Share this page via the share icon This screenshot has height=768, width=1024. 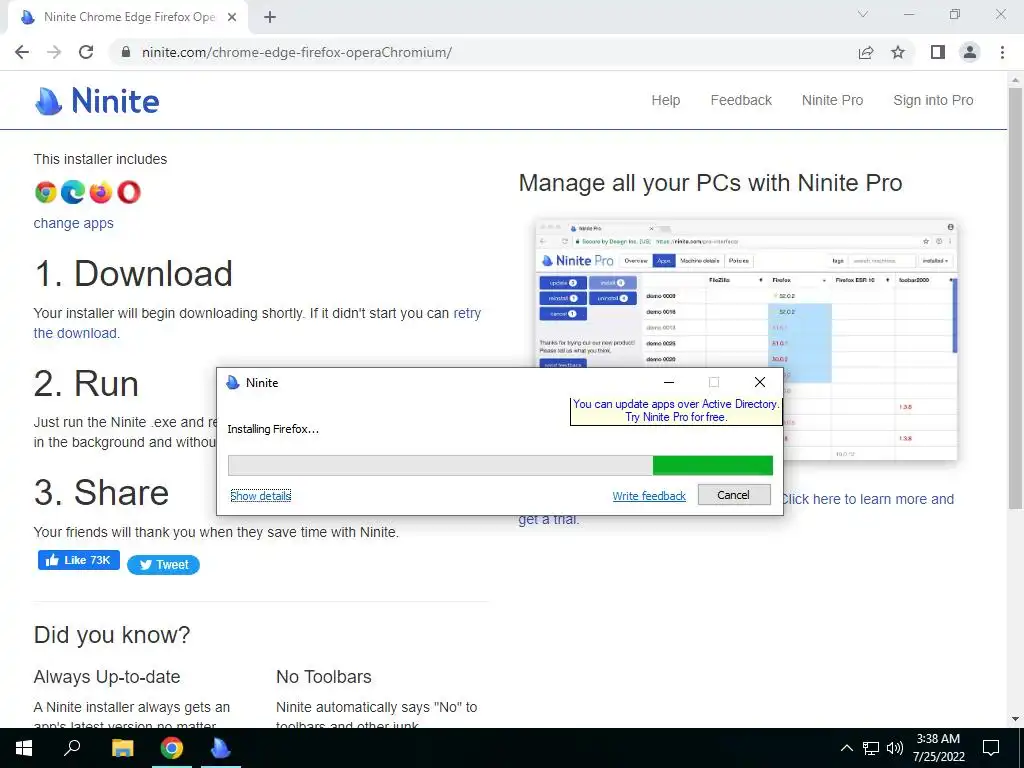tap(866, 52)
